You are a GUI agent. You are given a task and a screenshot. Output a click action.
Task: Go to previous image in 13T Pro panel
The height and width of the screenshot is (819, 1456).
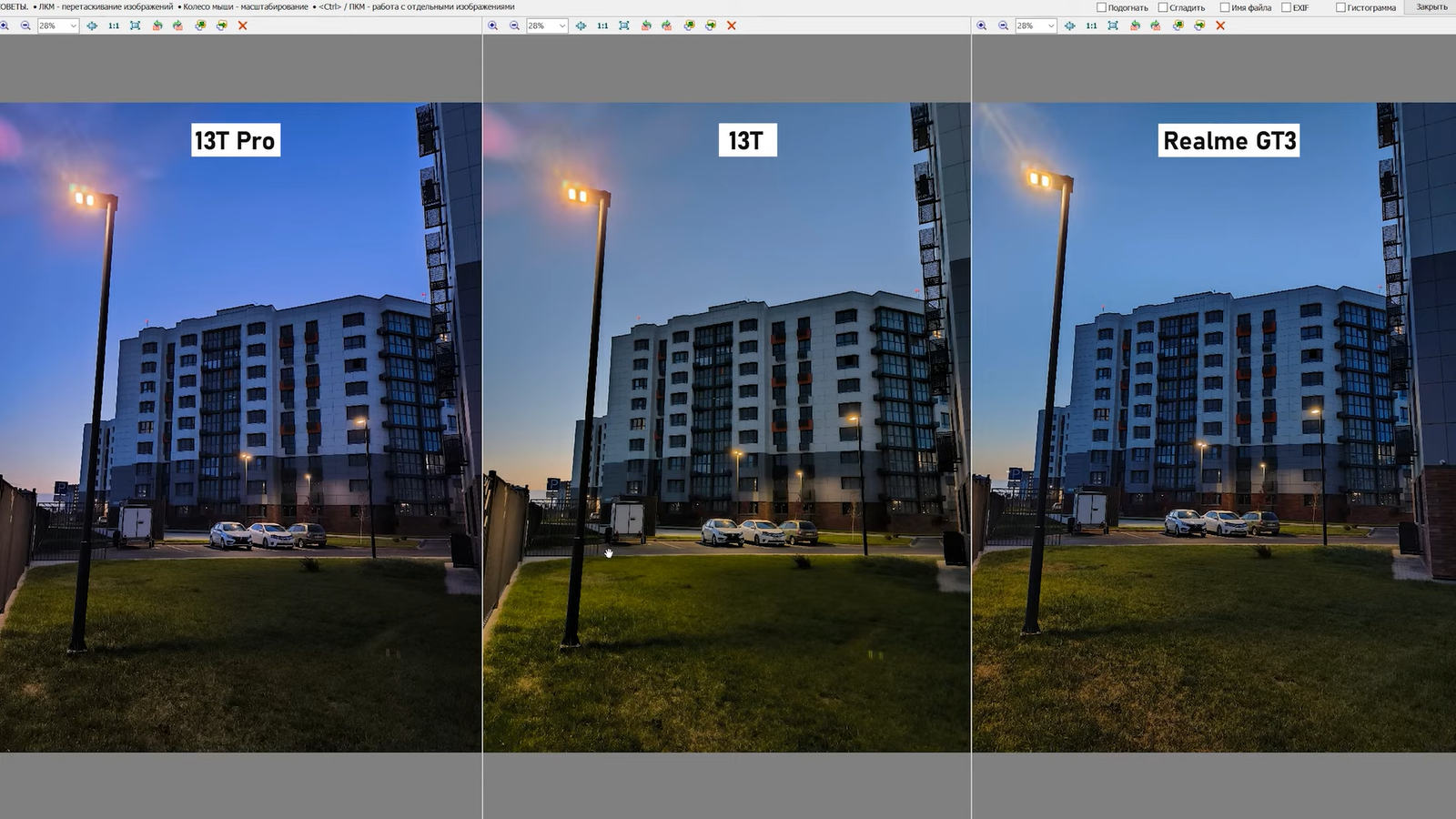tap(200, 25)
